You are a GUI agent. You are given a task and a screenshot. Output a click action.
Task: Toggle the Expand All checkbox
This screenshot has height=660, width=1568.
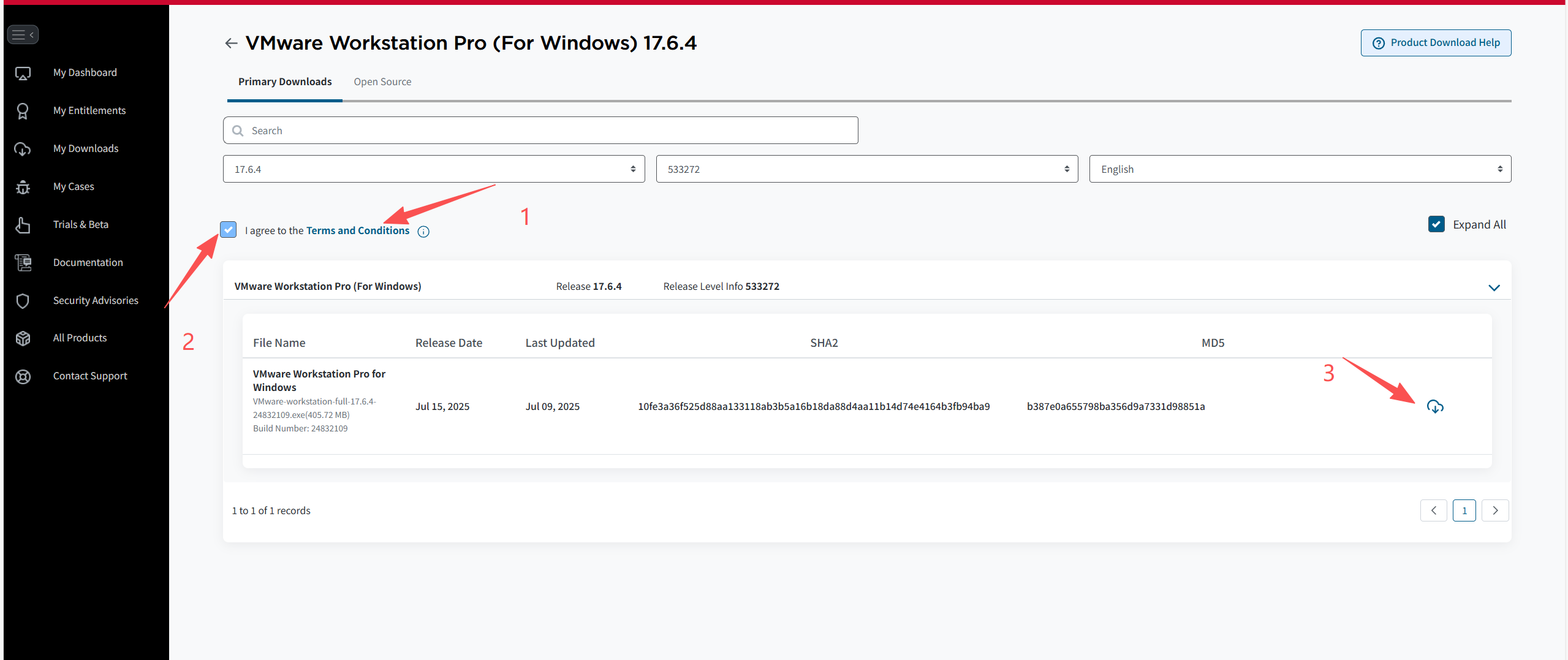(1436, 224)
